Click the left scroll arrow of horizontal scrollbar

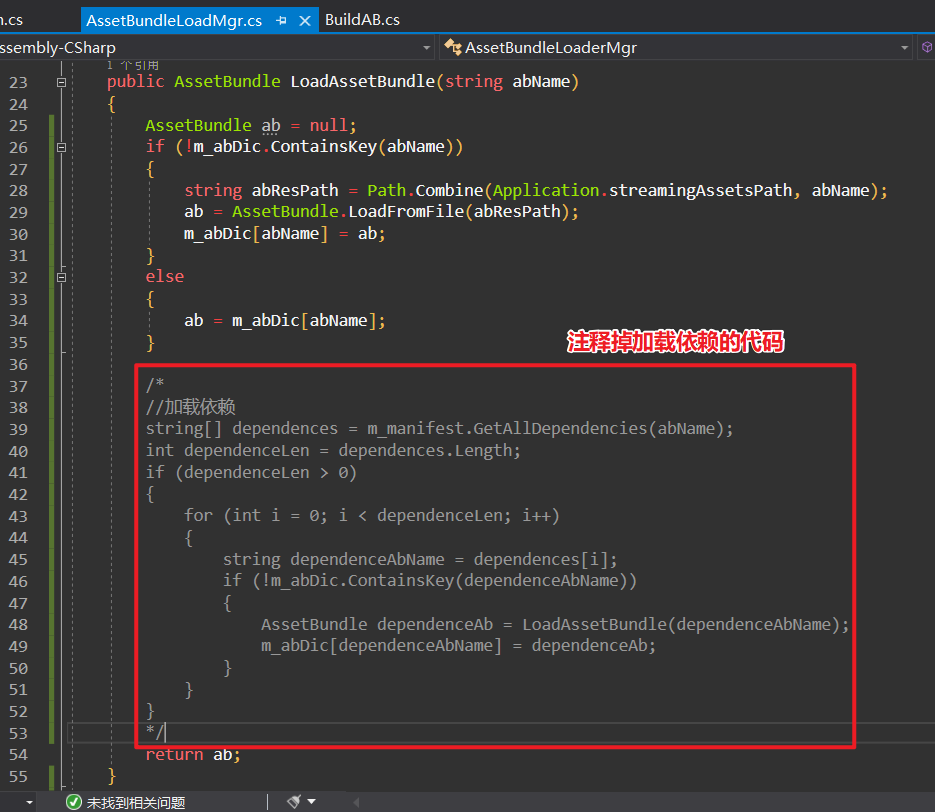(x=355, y=801)
